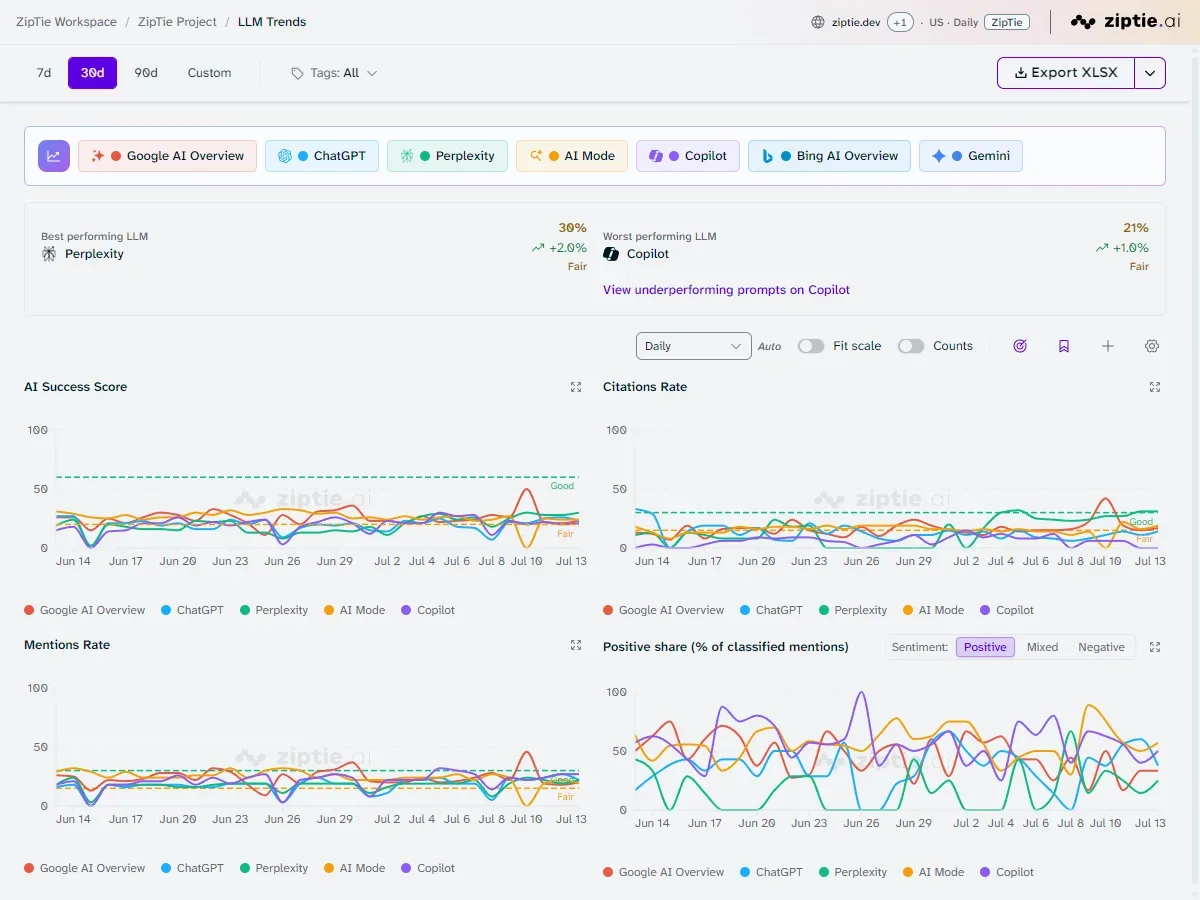Click the bookmark icon in chart toolbar
This screenshot has height=900, width=1200.
[x=1064, y=346]
